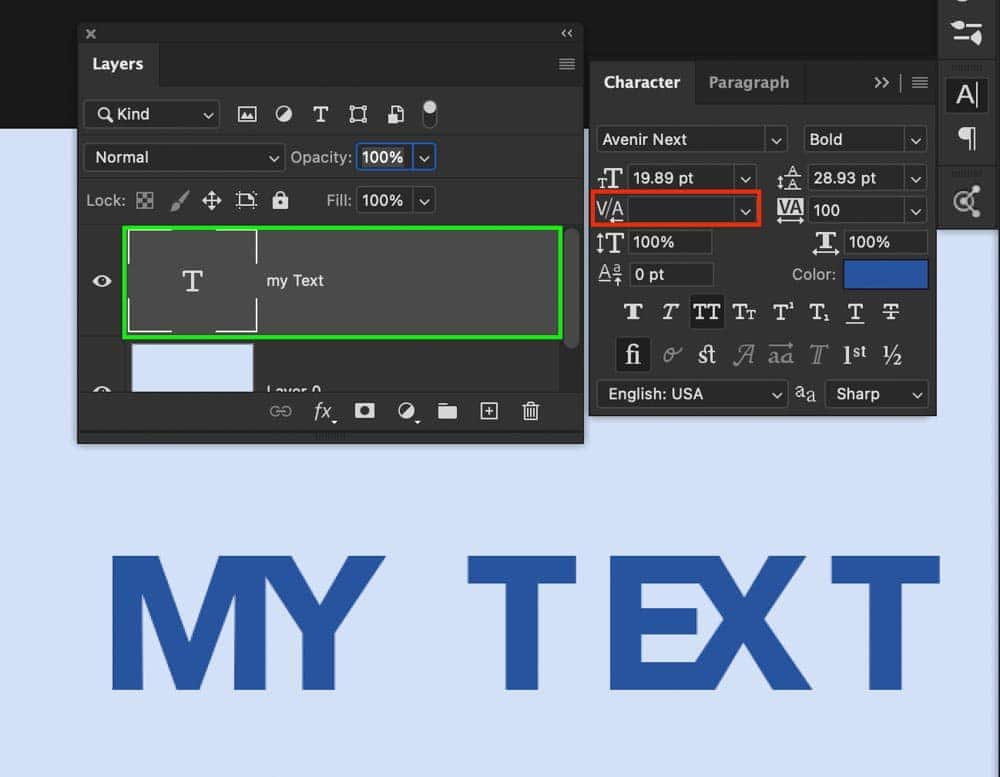
Task: Hide the my Text layer
Action: tap(100, 281)
